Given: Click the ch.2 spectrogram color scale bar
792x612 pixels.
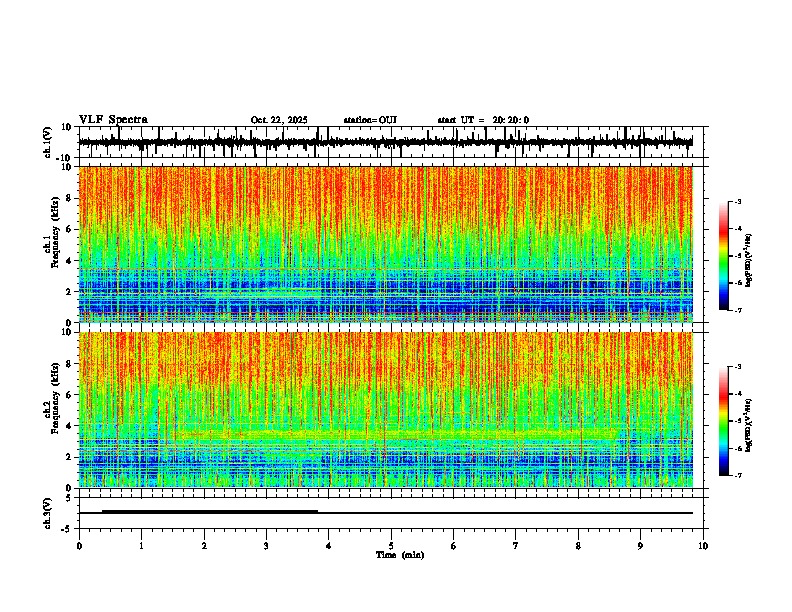Looking at the screenshot, I should (x=724, y=421).
